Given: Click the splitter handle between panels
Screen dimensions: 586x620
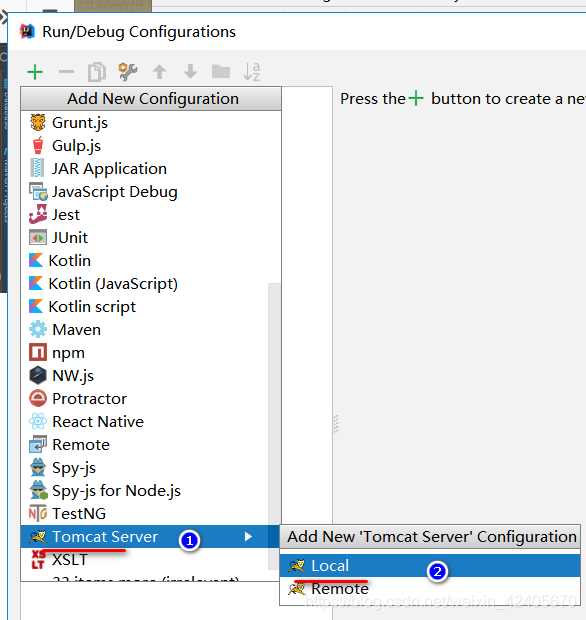Looking at the screenshot, I should coord(336,424).
